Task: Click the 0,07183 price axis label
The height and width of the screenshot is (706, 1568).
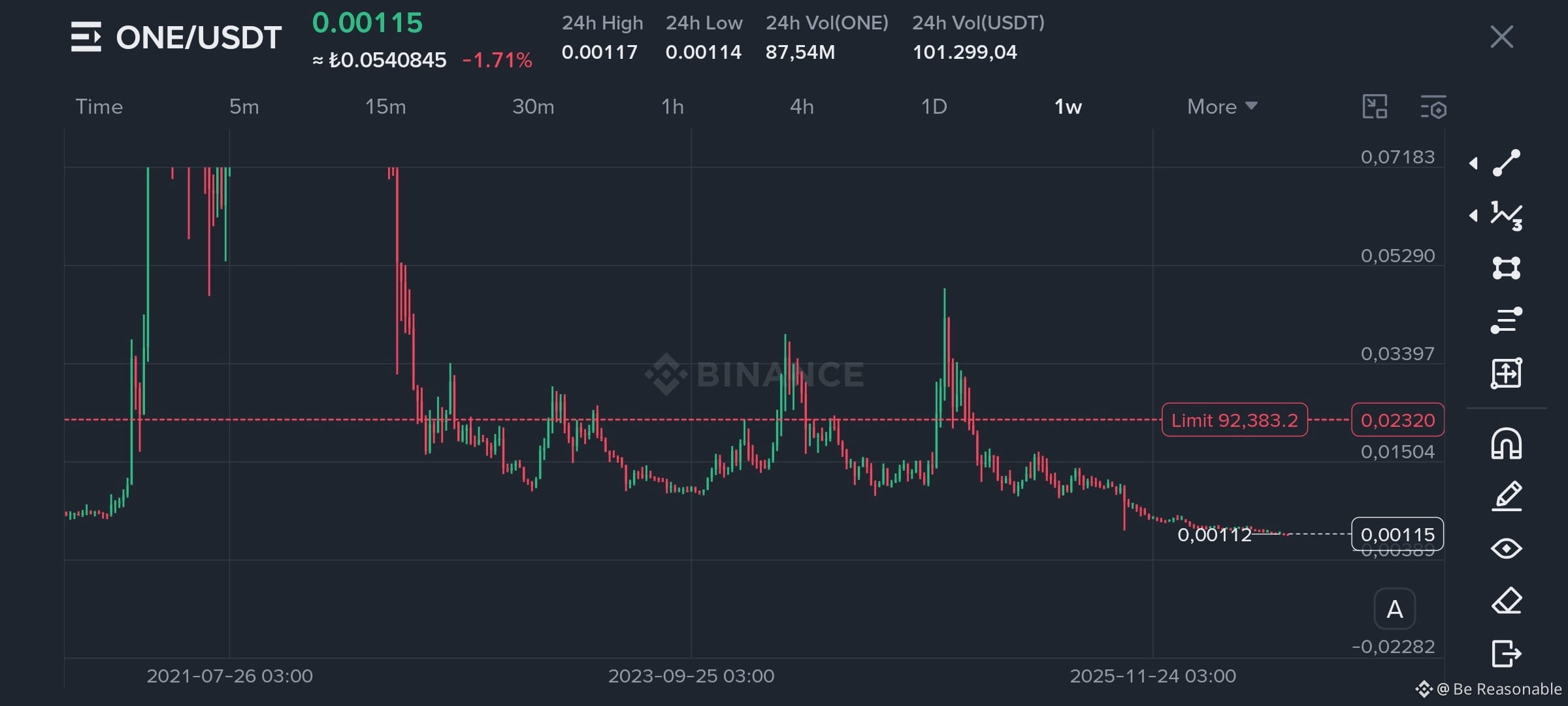Action: pyautogui.click(x=1397, y=157)
